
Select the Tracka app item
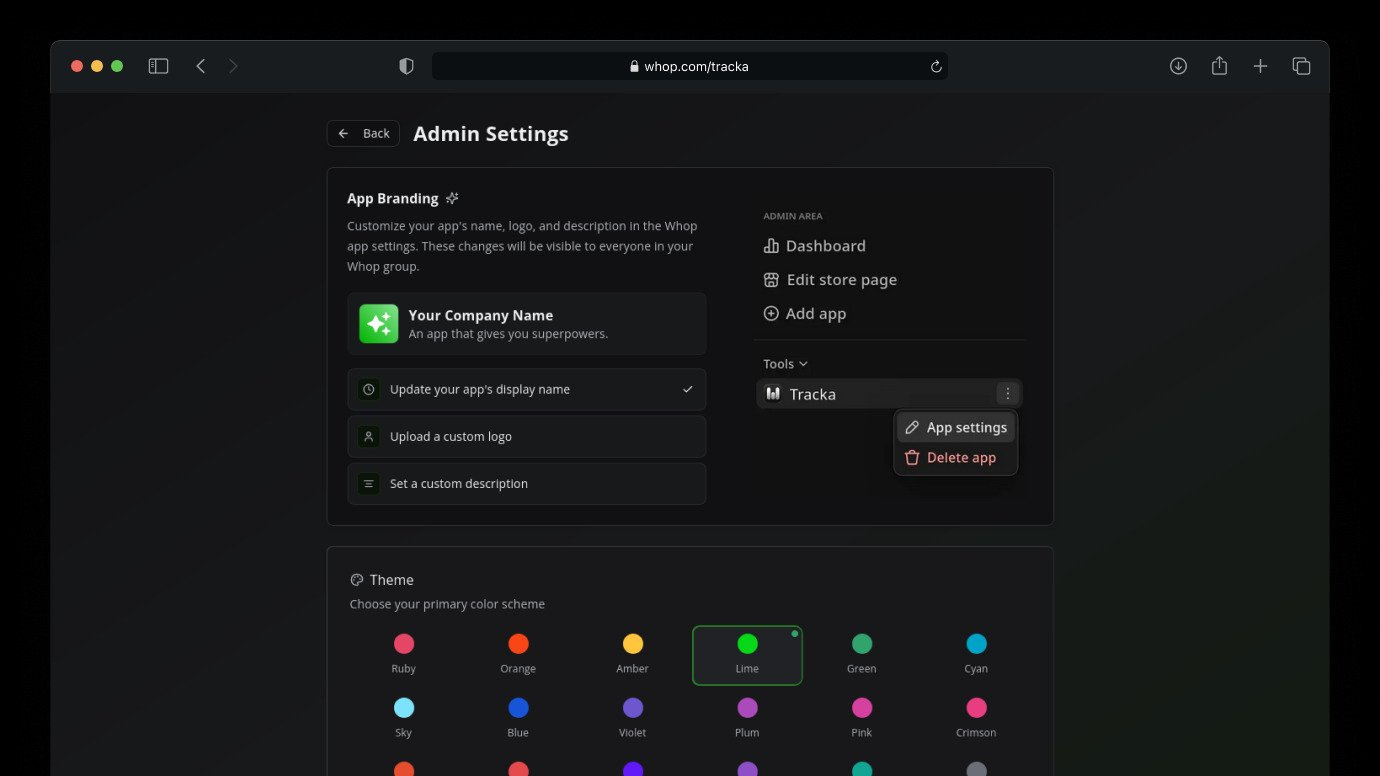pos(889,394)
